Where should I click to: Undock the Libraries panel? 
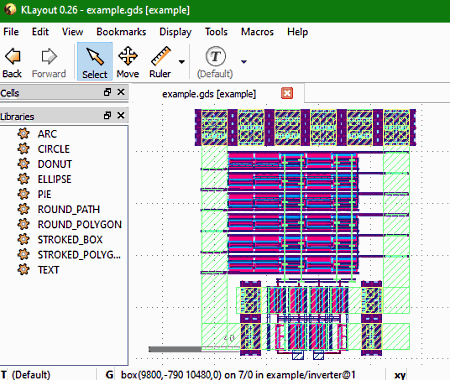click(x=107, y=115)
